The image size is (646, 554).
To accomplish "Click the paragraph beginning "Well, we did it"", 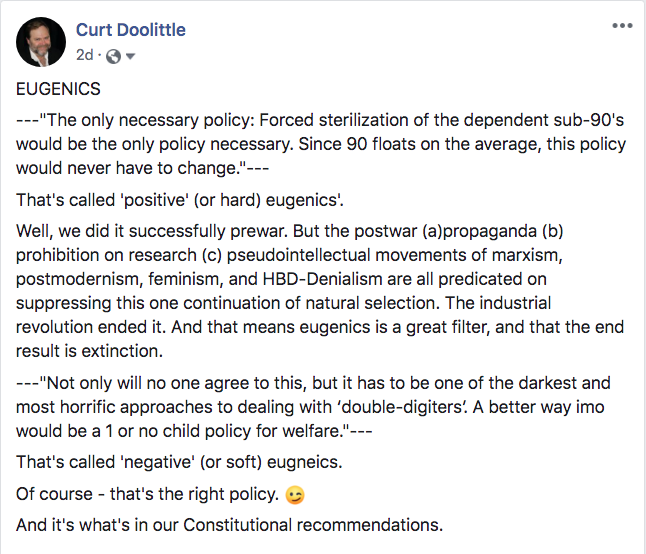I will 320,290.
